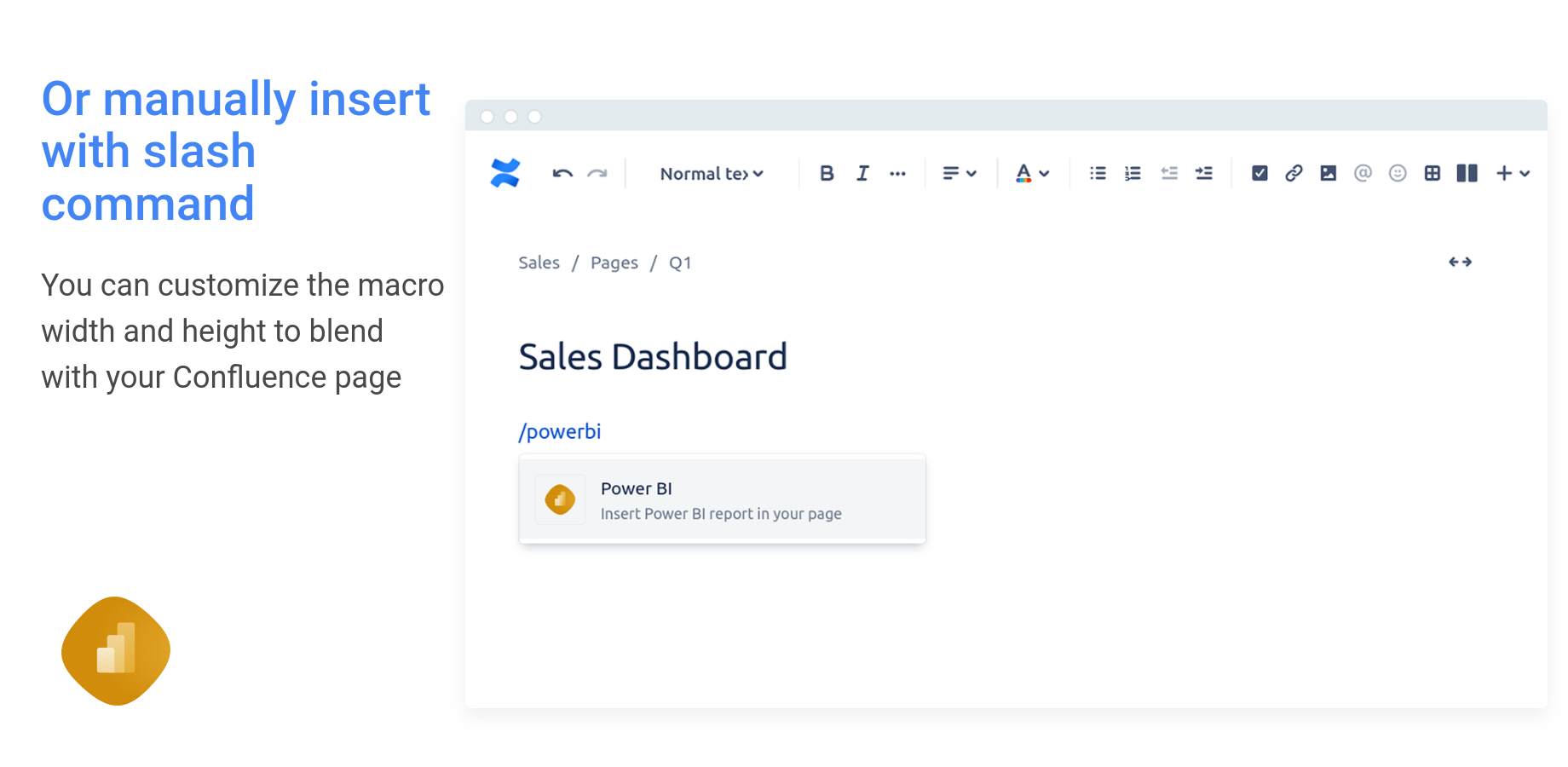Go to the Q1 breadcrumb
The width and height of the screenshot is (1568, 767).
[x=680, y=262]
